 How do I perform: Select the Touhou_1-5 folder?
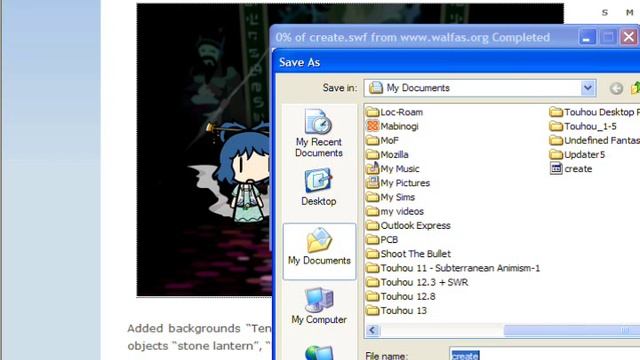583,126
